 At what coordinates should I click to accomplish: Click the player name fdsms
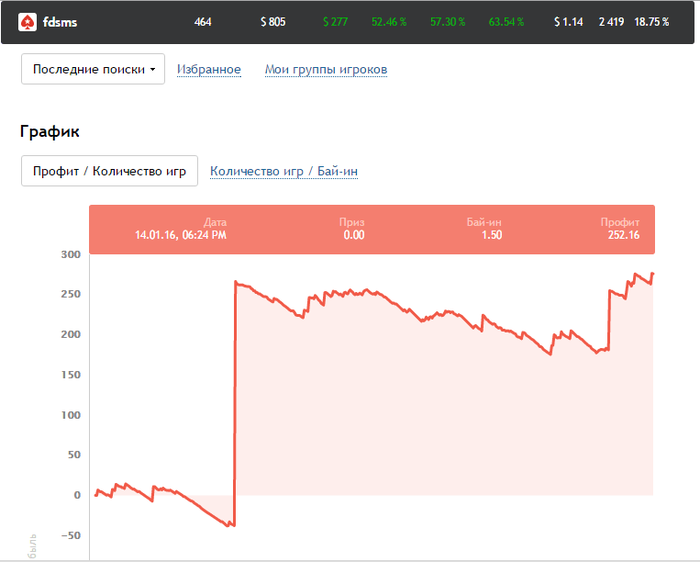click(61, 21)
